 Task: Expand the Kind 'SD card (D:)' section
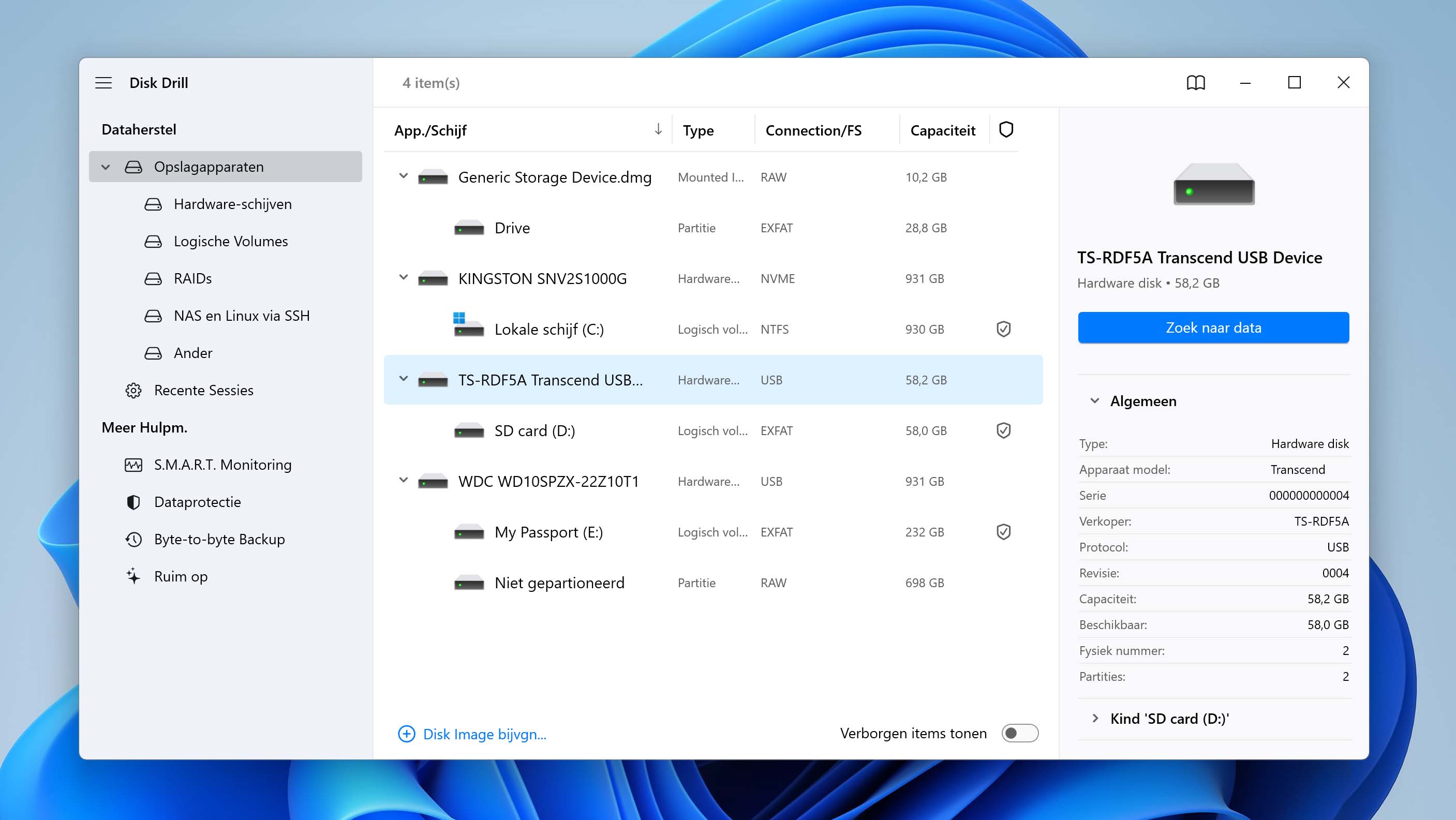[x=1095, y=718]
